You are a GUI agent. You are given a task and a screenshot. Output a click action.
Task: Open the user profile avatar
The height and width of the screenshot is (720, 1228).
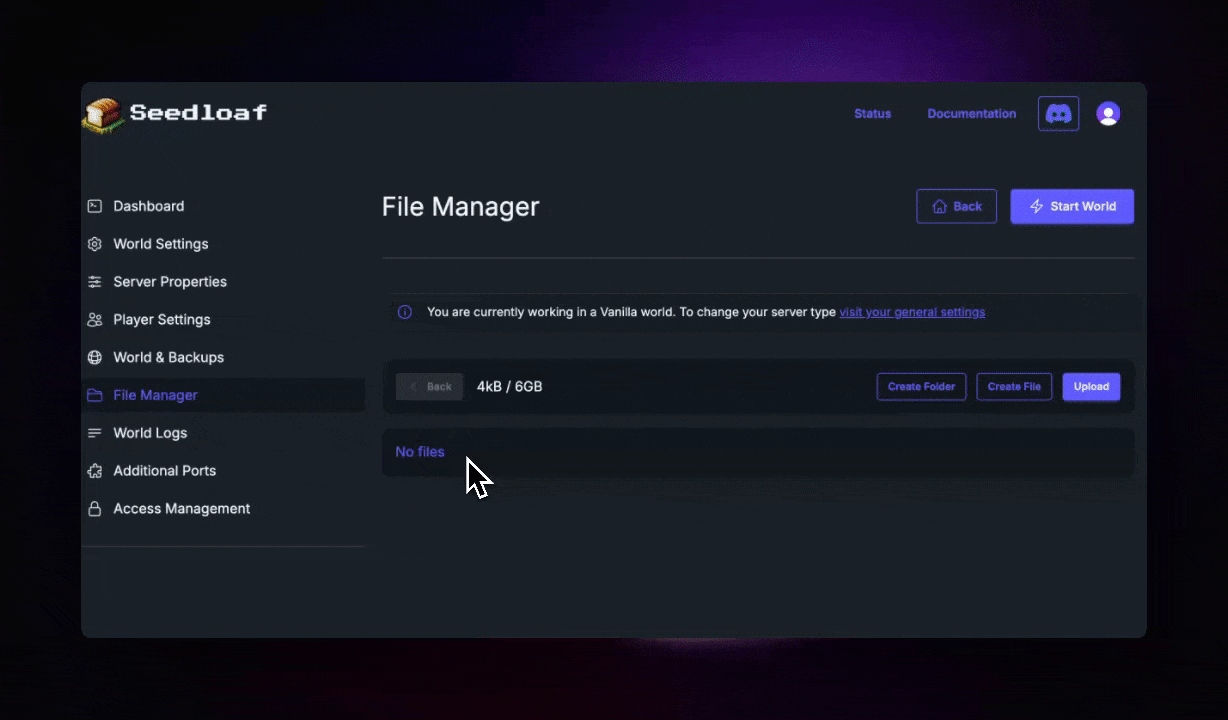pos(1108,114)
